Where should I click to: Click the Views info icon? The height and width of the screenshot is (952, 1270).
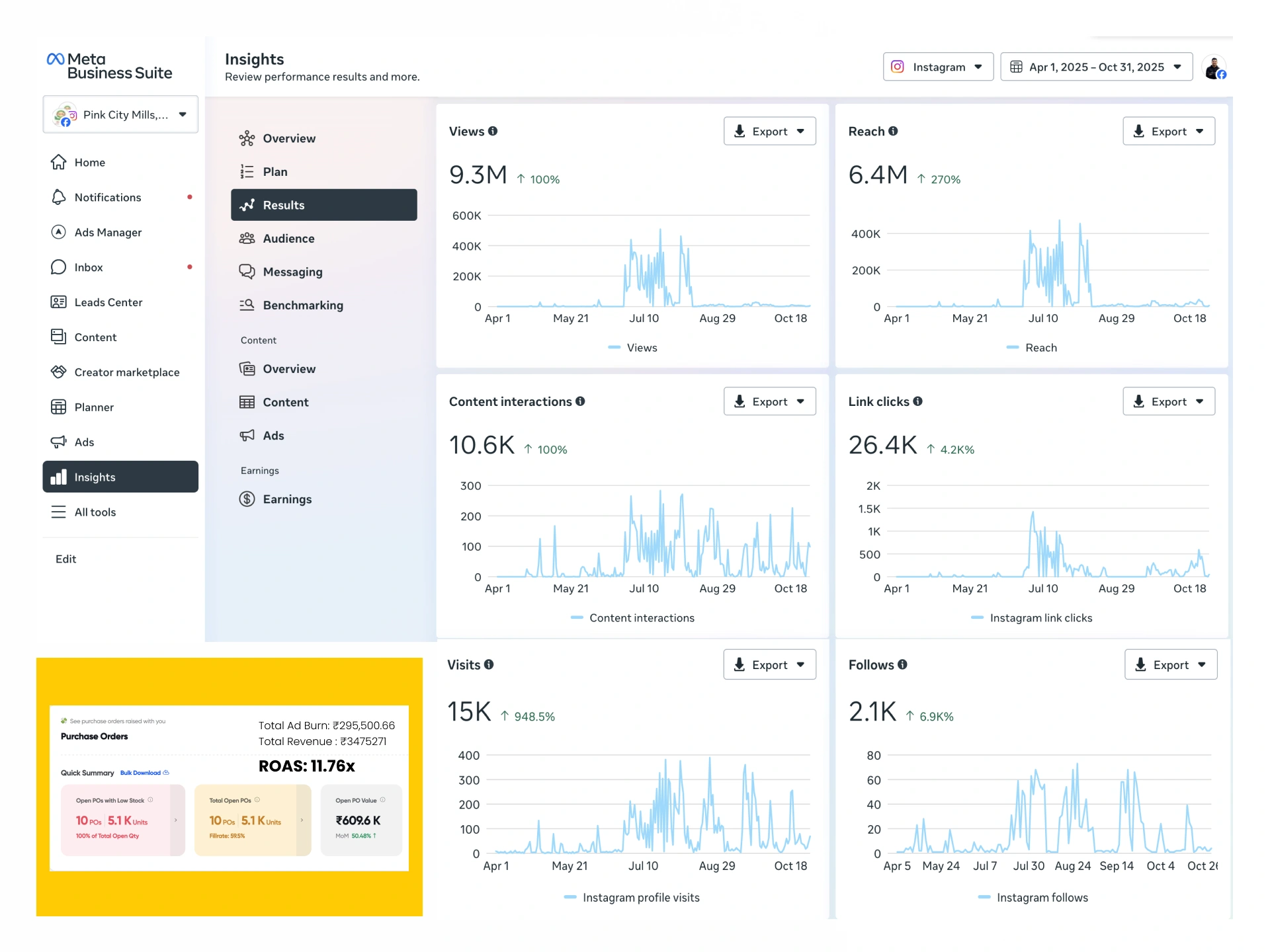pyautogui.click(x=493, y=131)
